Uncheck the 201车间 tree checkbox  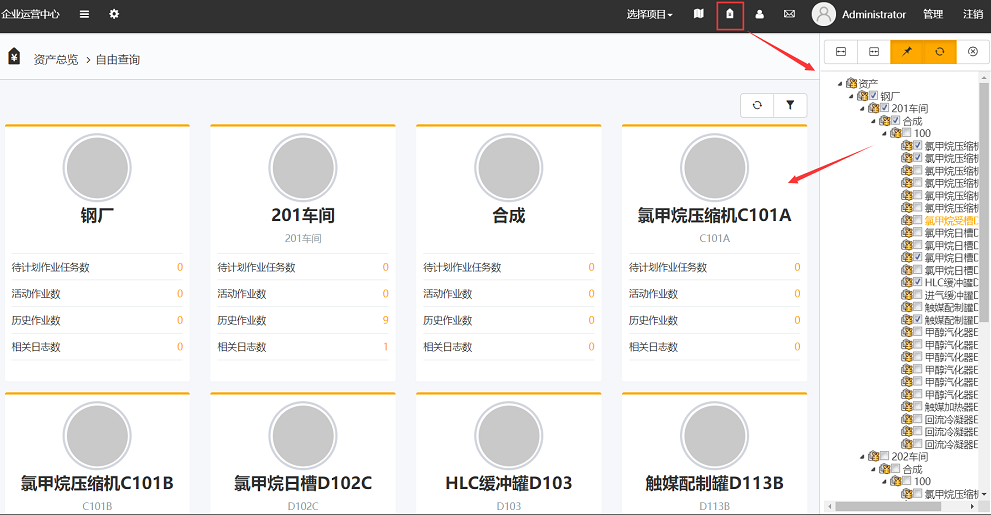(x=884, y=108)
